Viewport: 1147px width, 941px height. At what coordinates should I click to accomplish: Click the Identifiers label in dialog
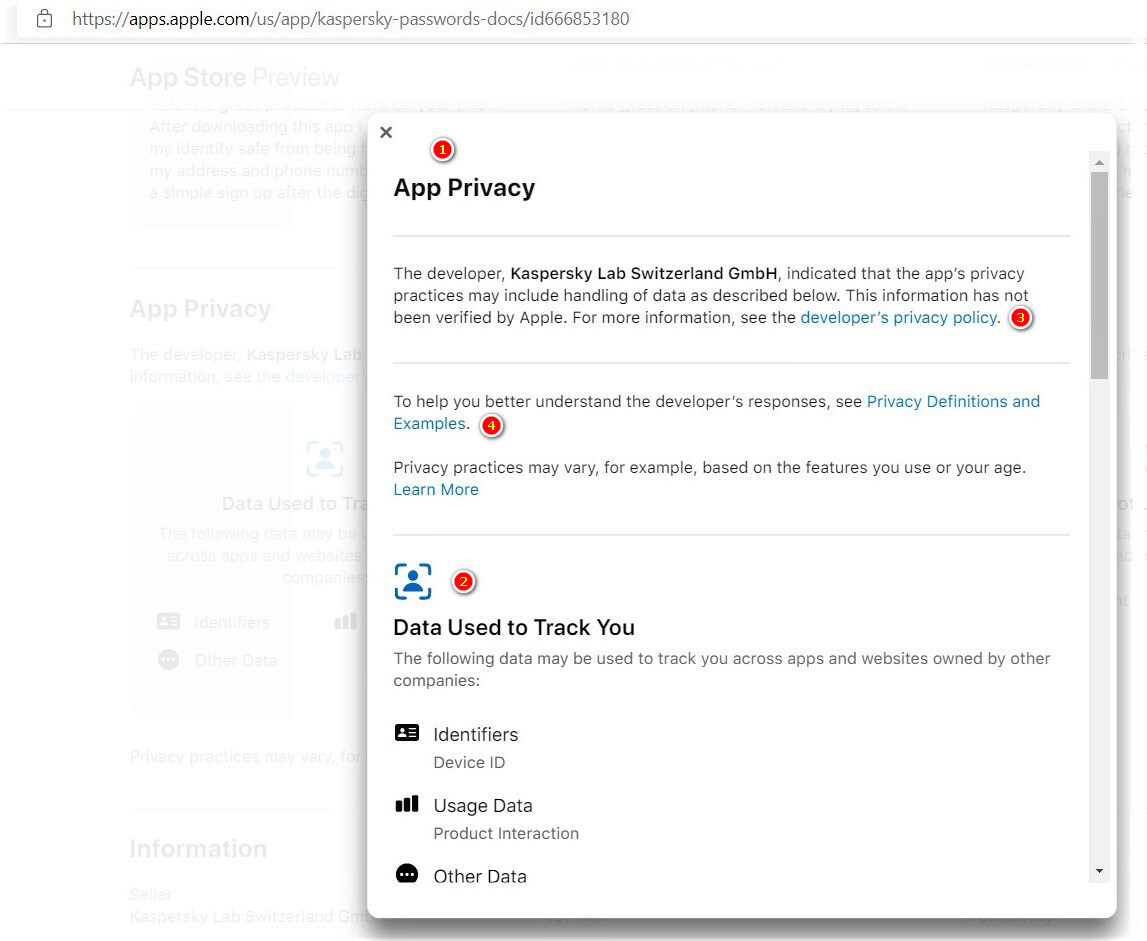click(x=475, y=734)
